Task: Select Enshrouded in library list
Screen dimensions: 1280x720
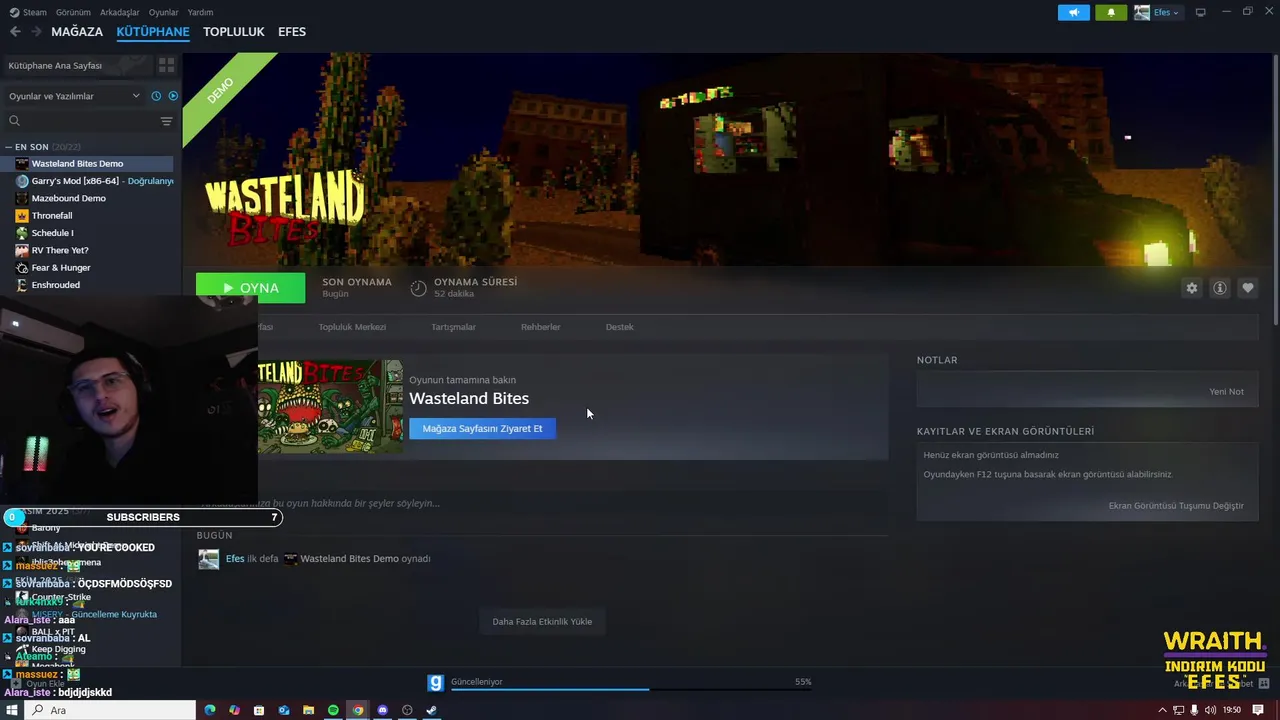Action: click(88, 285)
